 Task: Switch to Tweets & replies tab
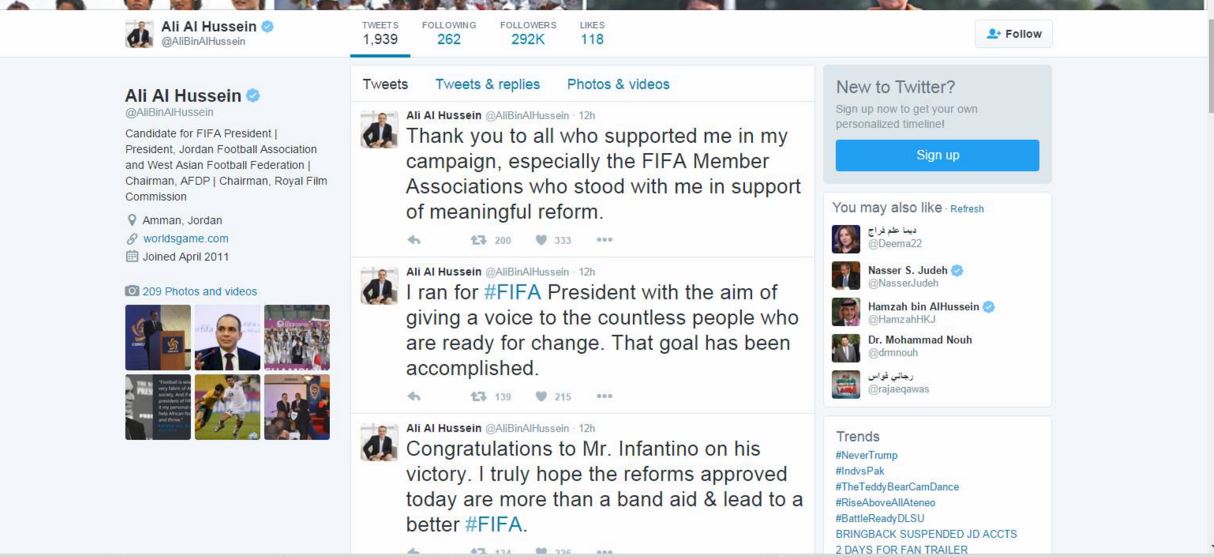pyautogui.click(x=487, y=84)
